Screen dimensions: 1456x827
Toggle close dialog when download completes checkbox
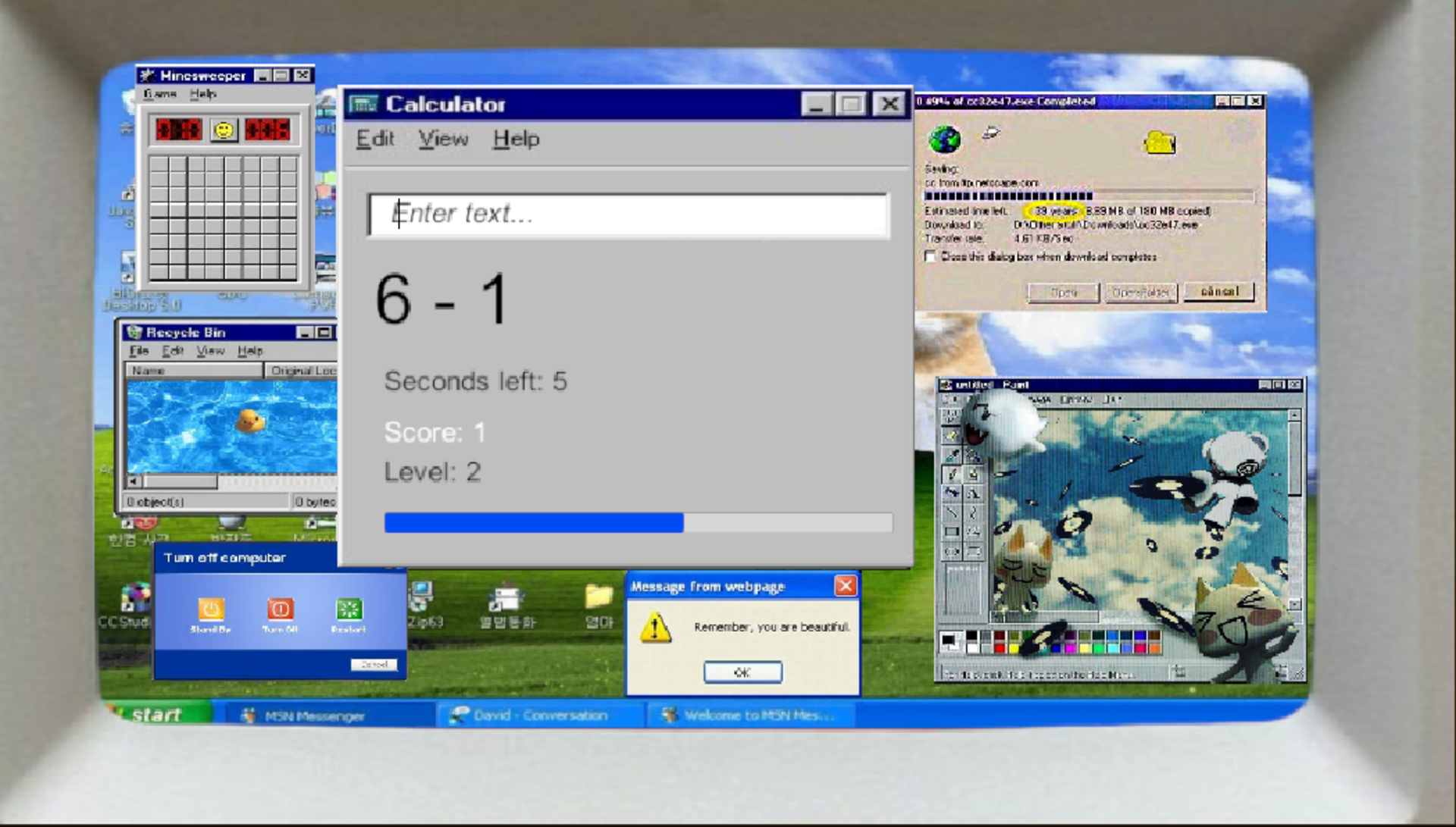point(930,256)
